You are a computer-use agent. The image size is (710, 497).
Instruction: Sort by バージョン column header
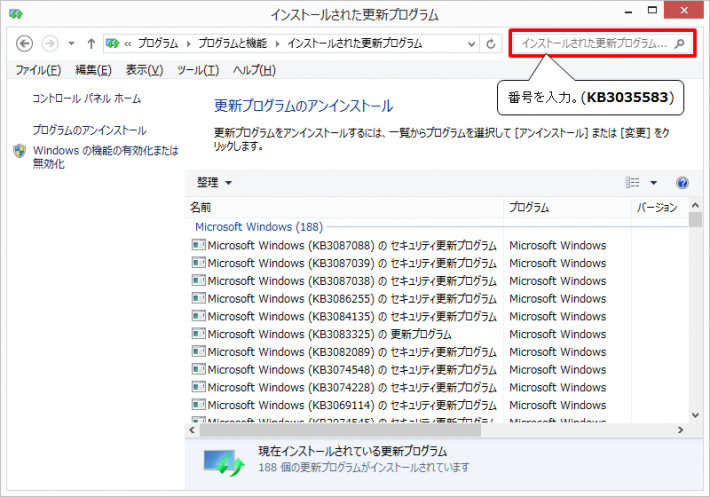pos(659,207)
